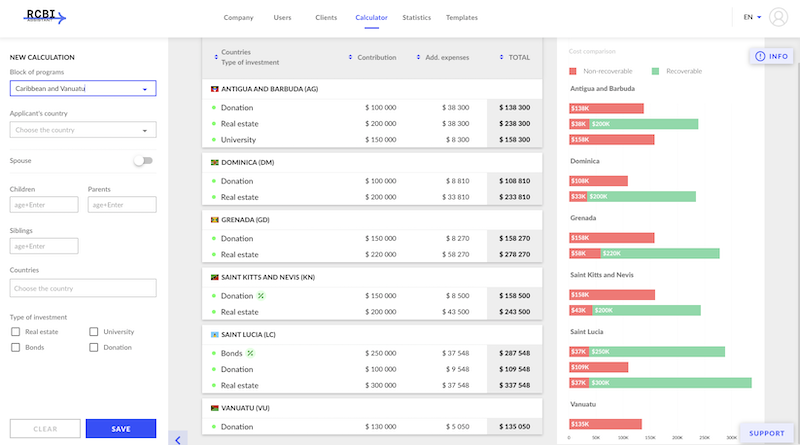Sort by the Contribution column arrows
Image resolution: width=800 pixels, height=445 pixels.
click(350, 57)
